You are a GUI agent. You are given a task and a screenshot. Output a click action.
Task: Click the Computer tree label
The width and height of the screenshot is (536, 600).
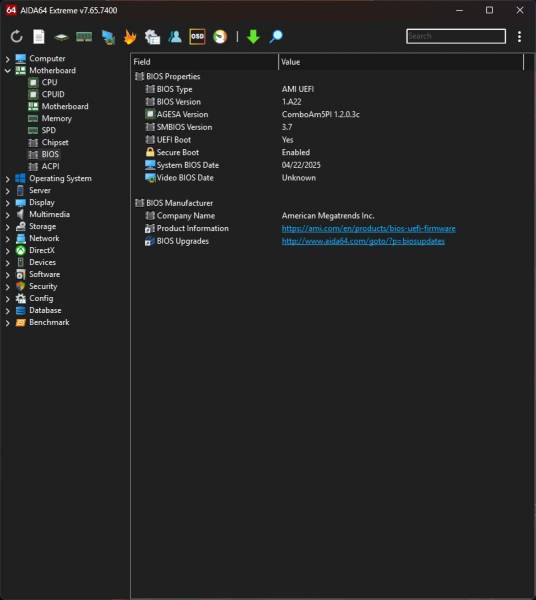47,59
